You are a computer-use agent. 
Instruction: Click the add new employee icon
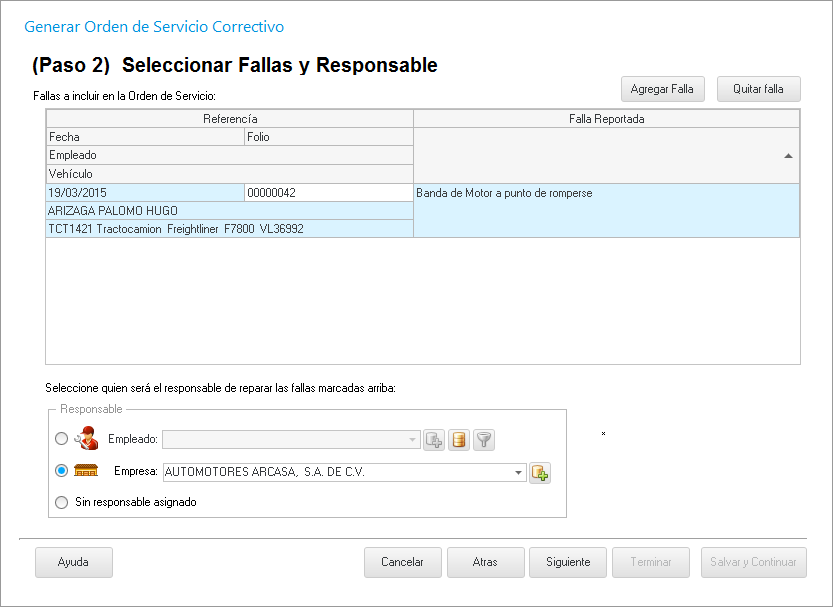pyautogui.click(x=434, y=440)
